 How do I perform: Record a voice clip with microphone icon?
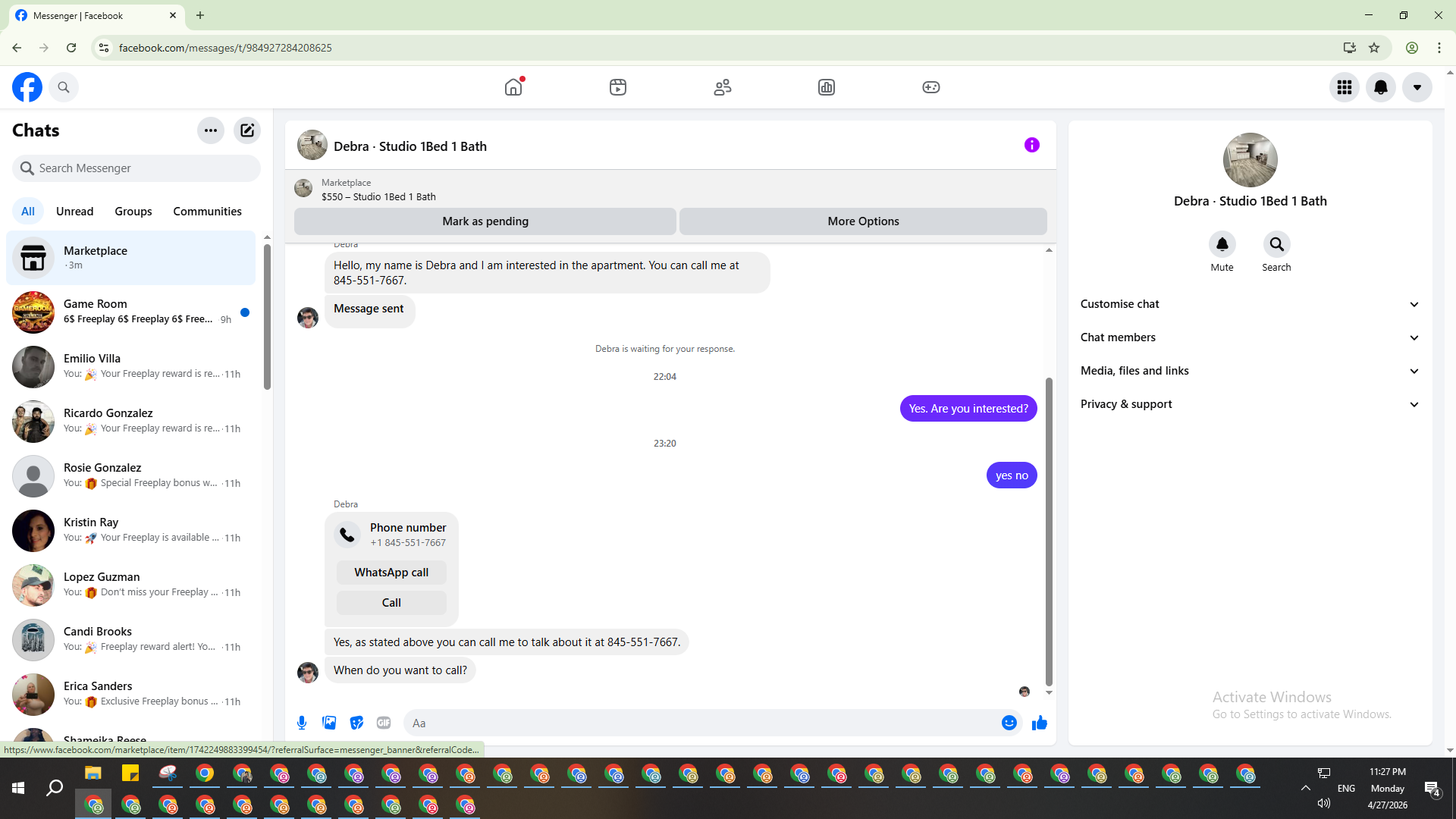tap(302, 723)
